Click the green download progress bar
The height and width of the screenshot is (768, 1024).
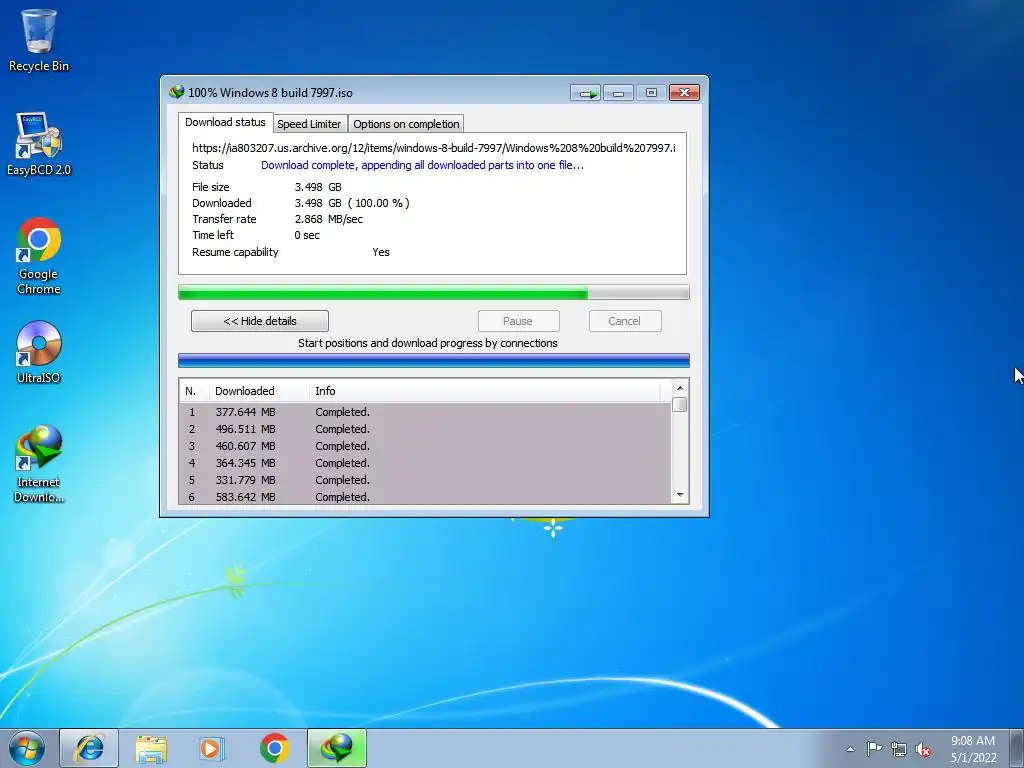point(434,293)
